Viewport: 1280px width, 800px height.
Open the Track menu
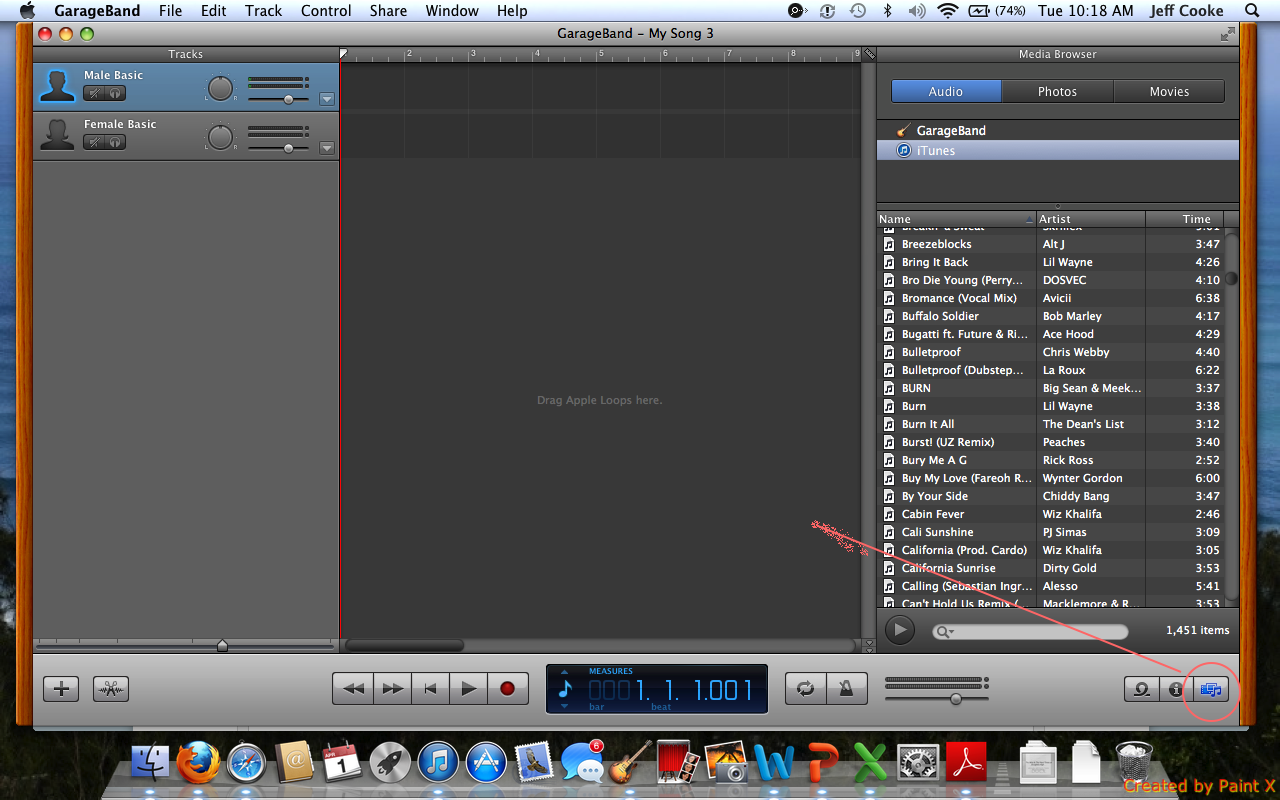click(263, 11)
